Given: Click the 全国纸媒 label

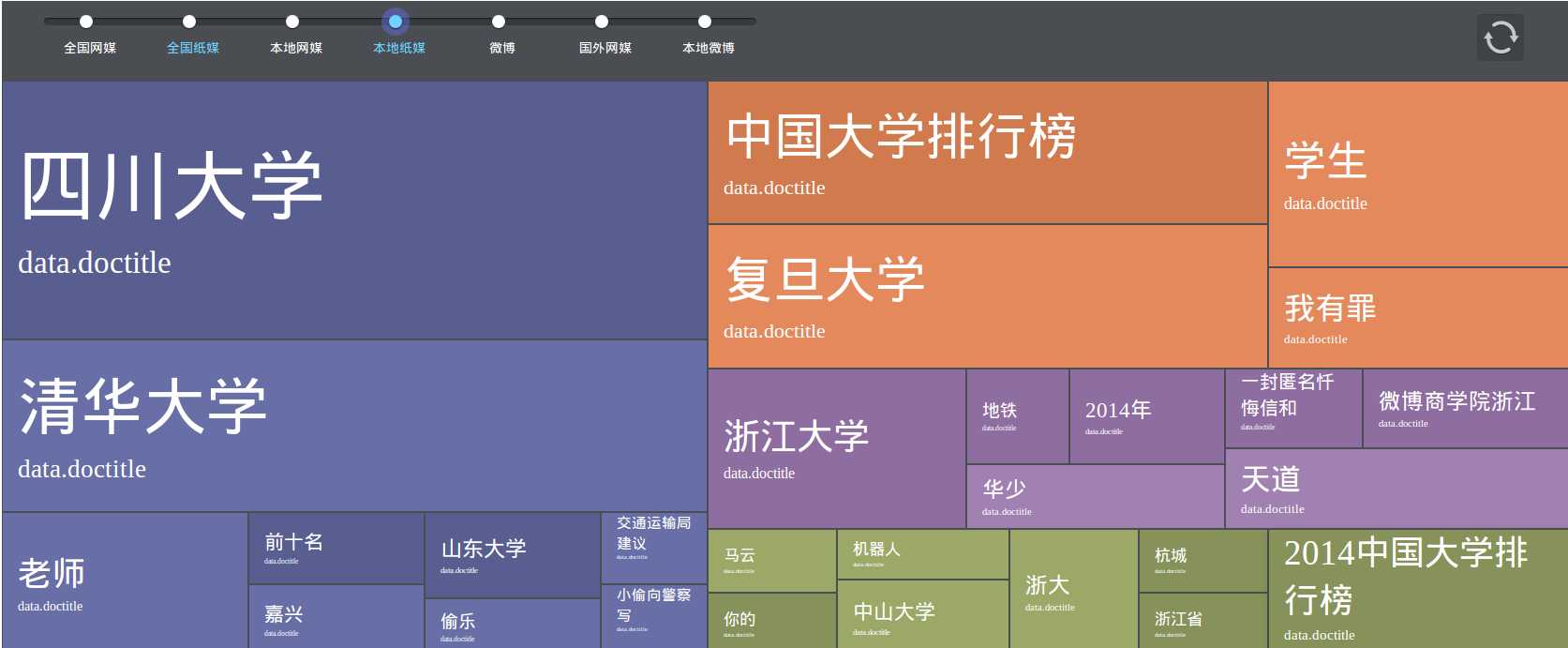Looking at the screenshot, I should coord(193,48).
